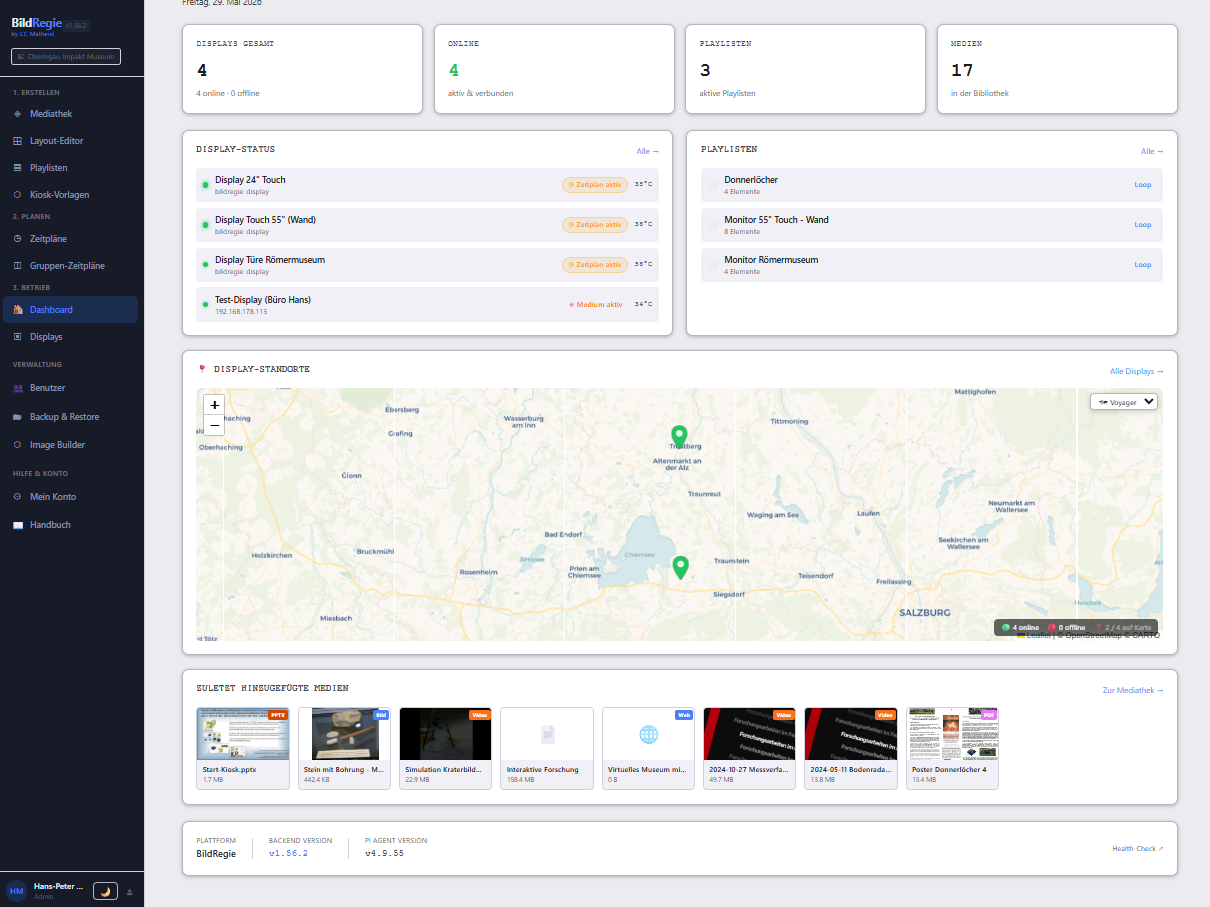Open 2024-05-11 Bodenrada... video thumbnail
Image resolution: width=1210 pixels, height=907 pixels.
tap(851, 734)
